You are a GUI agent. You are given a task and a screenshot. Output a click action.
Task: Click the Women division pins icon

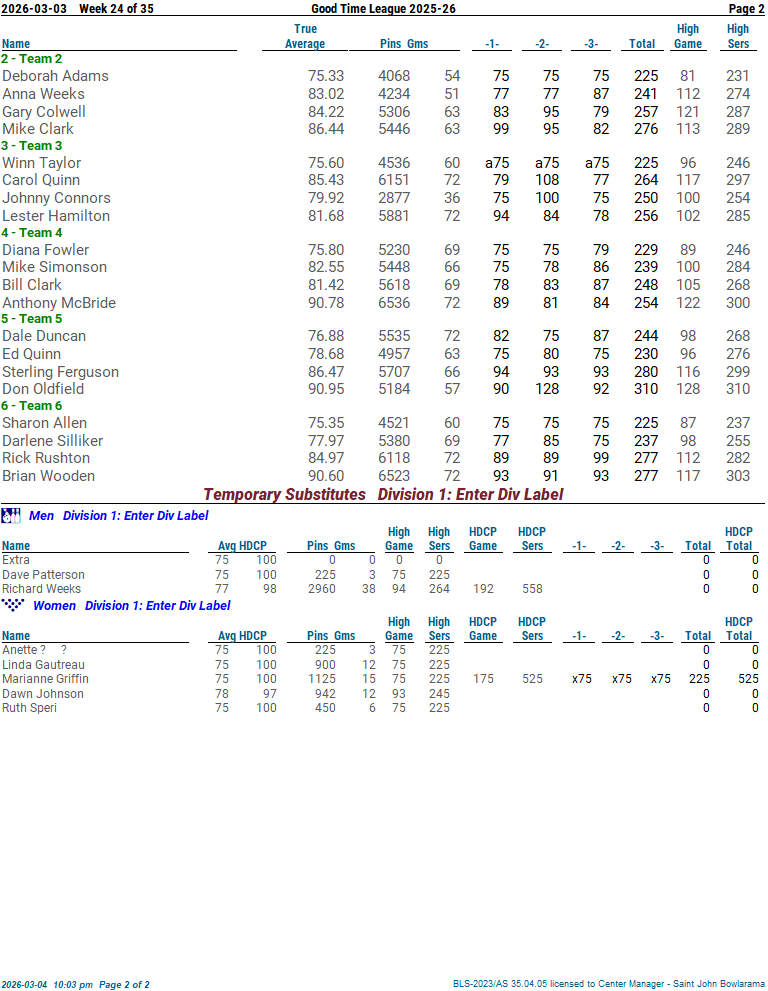[12, 605]
